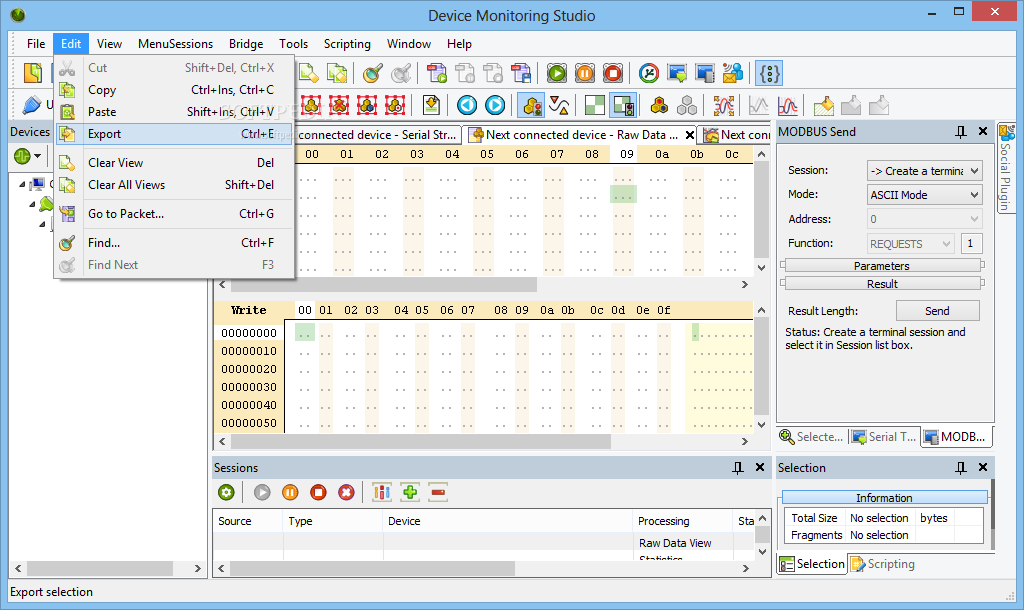Image resolution: width=1024 pixels, height=610 pixels.
Task: Click the green Play button in main toolbar
Action: tap(557, 73)
